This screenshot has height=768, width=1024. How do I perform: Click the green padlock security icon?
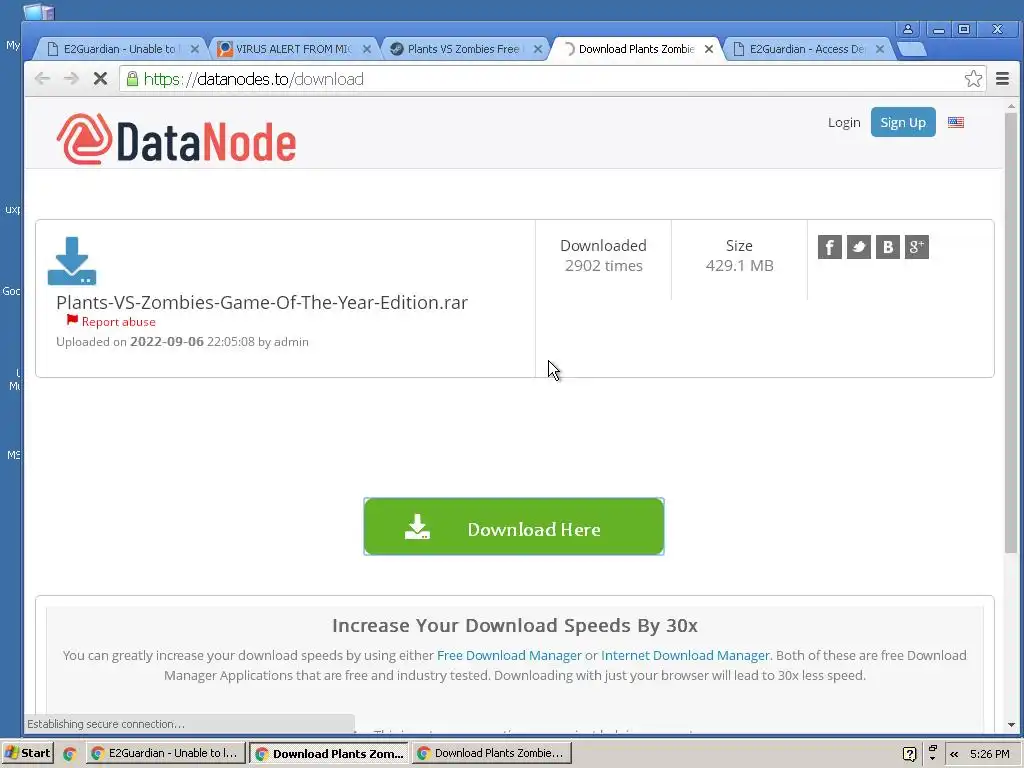132,79
